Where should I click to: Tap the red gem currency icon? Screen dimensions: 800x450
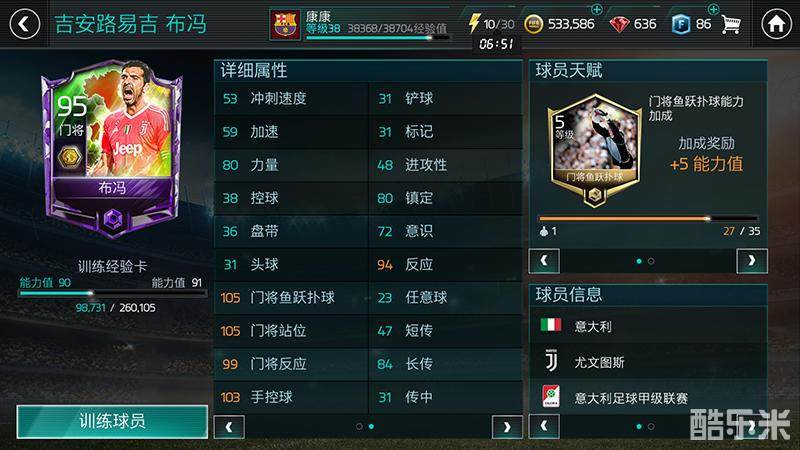click(x=619, y=24)
